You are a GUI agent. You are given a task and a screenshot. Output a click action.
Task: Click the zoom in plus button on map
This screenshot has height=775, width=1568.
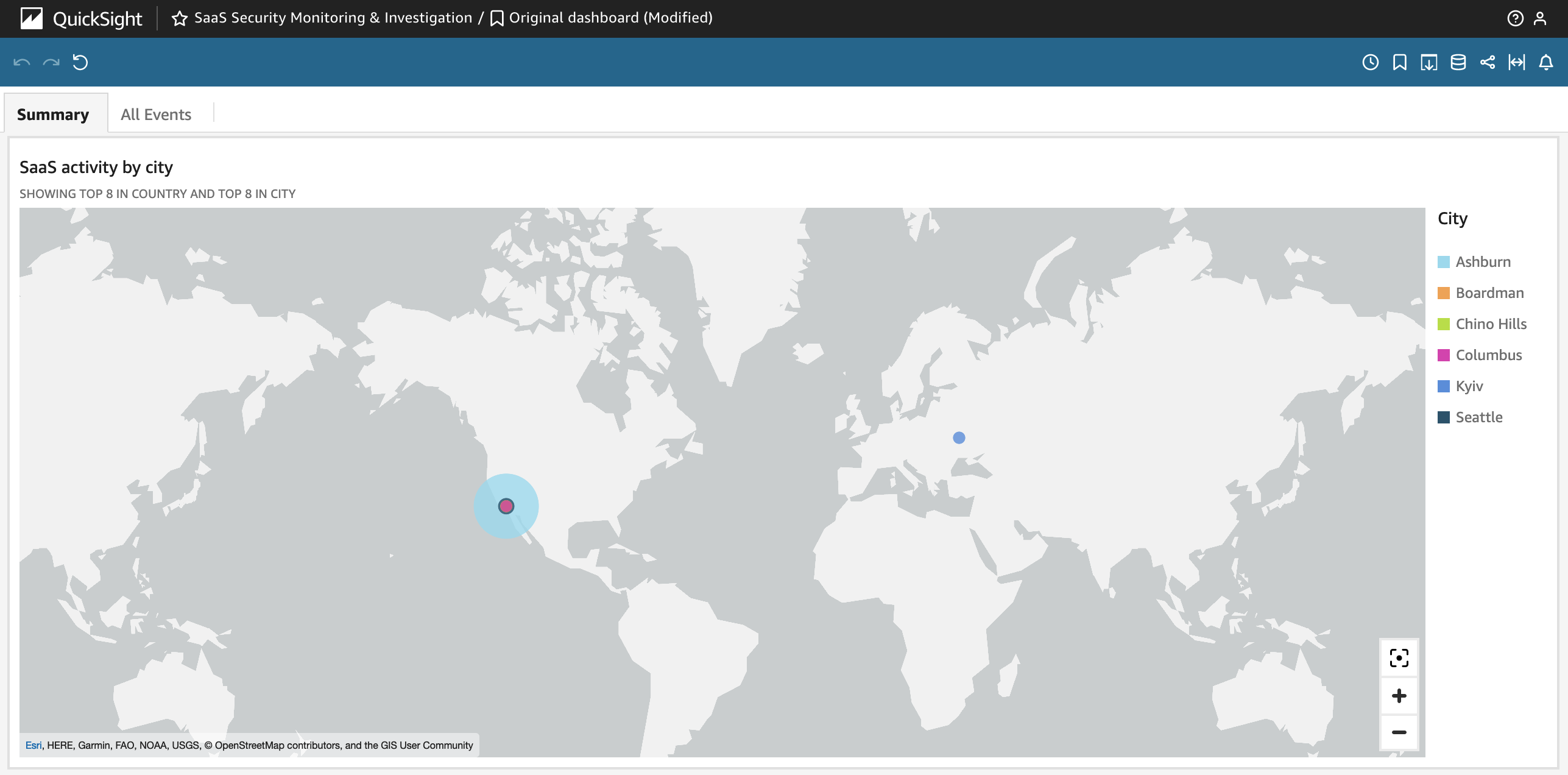(1398, 695)
